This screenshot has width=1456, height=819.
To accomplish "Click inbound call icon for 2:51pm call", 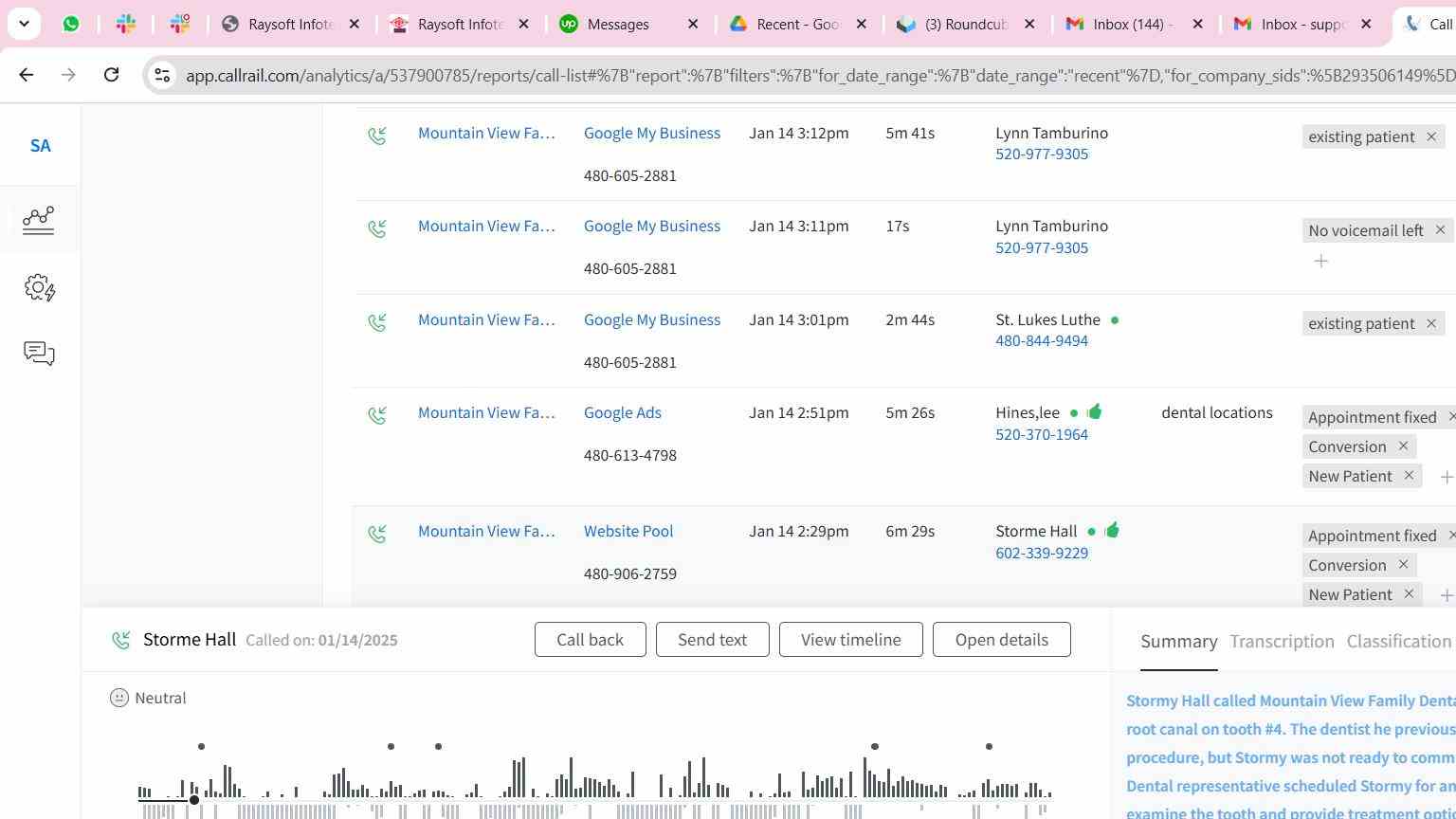I will click(x=377, y=416).
